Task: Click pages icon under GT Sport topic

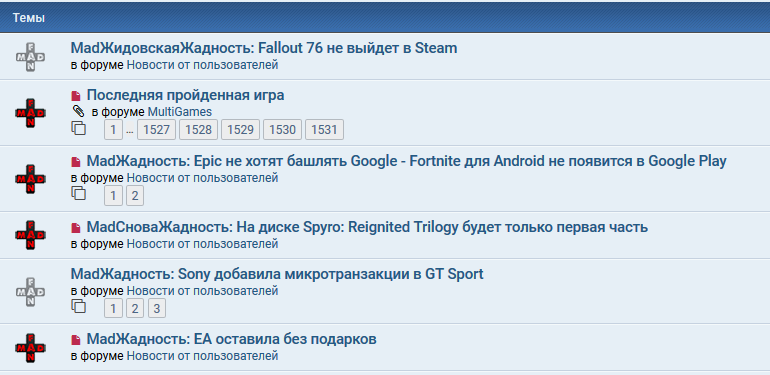Action: [x=79, y=307]
